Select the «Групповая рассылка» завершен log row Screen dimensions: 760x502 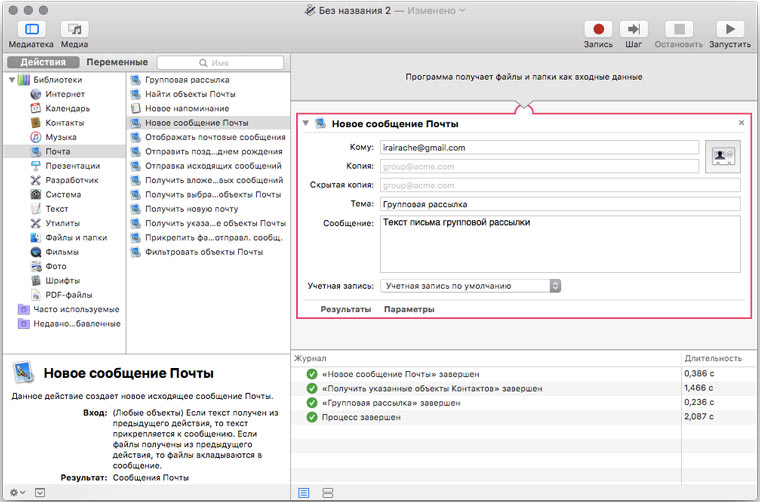tap(524, 403)
